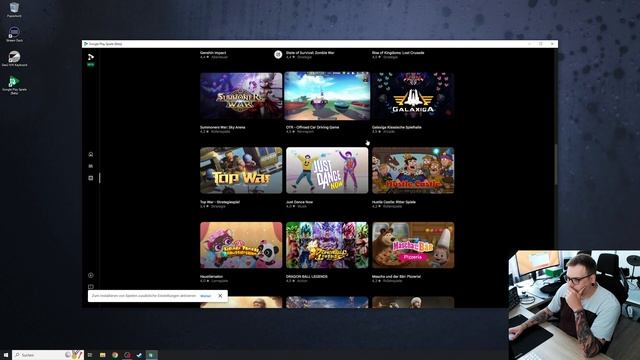640x360 pixels.
Task: Click the Just Dance Now title text
Action: [299, 202]
